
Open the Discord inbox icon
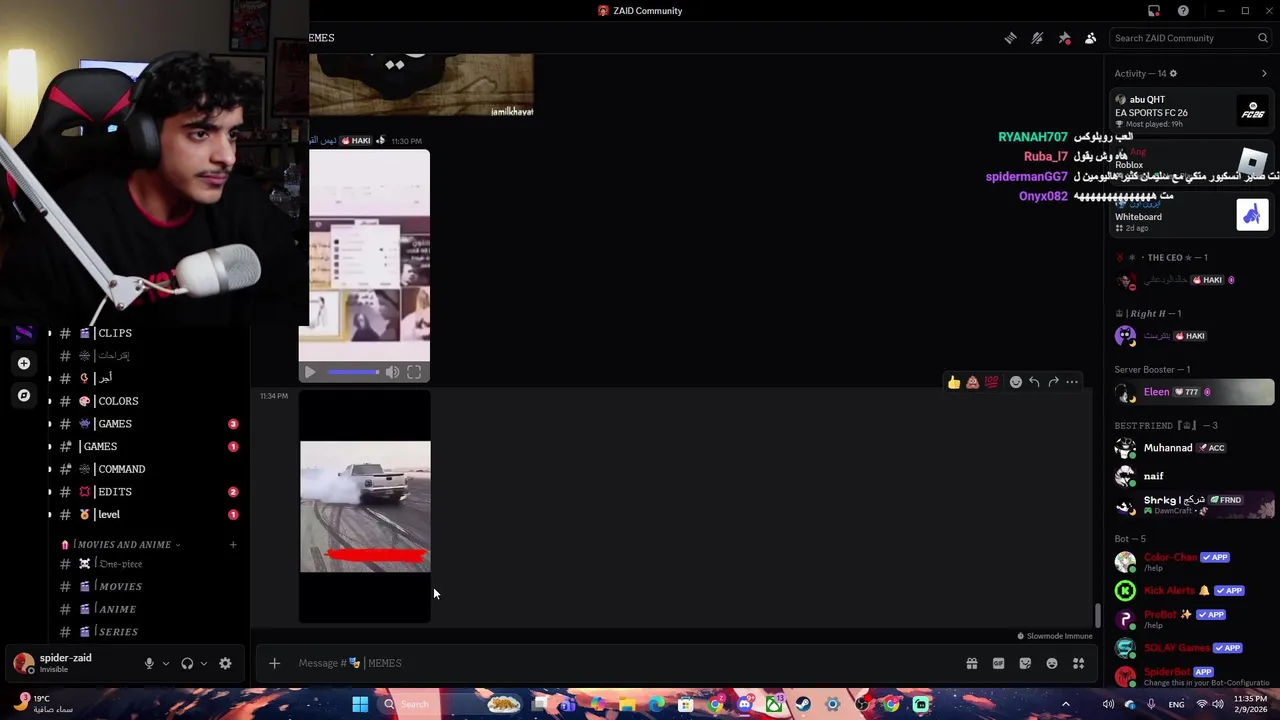(x=1154, y=11)
